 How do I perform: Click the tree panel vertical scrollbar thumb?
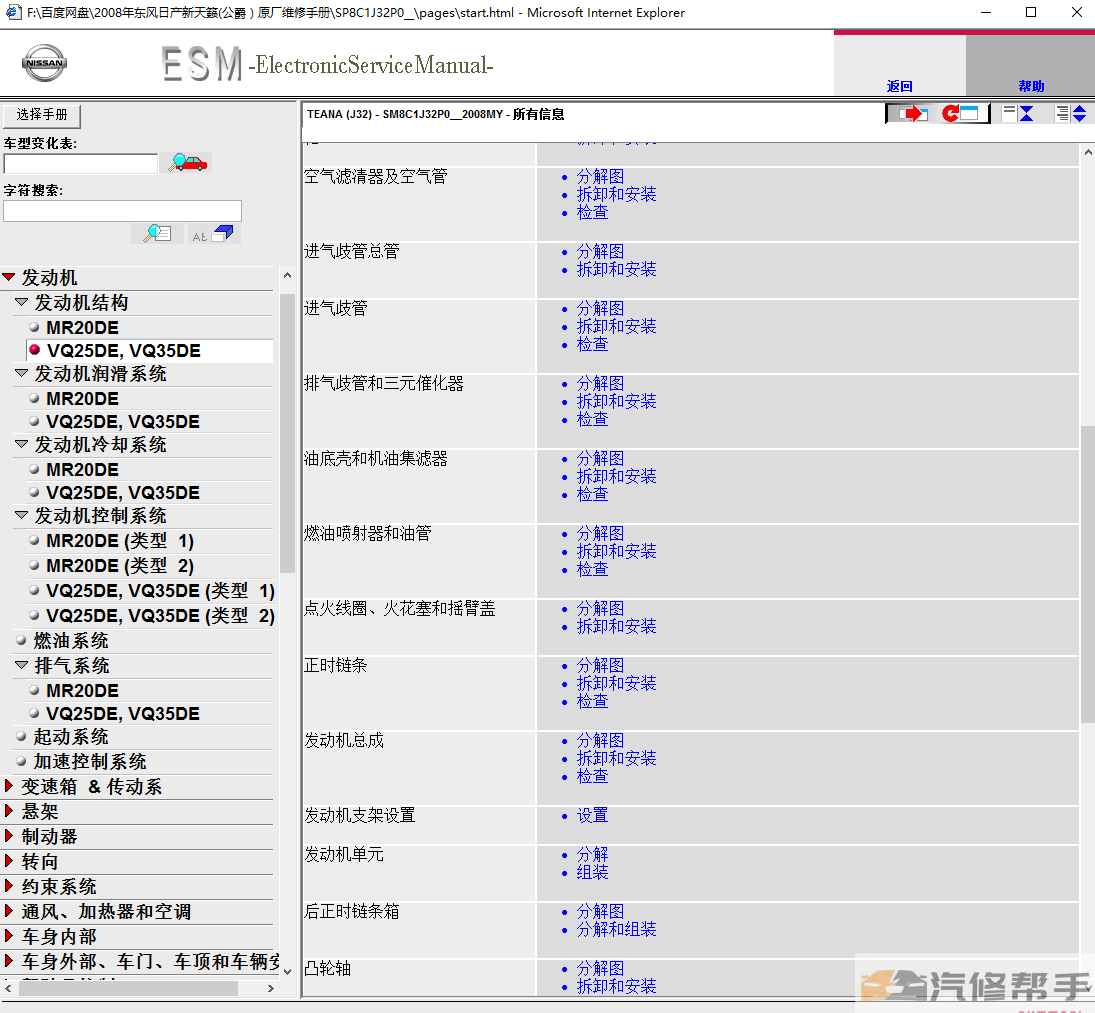(x=287, y=433)
